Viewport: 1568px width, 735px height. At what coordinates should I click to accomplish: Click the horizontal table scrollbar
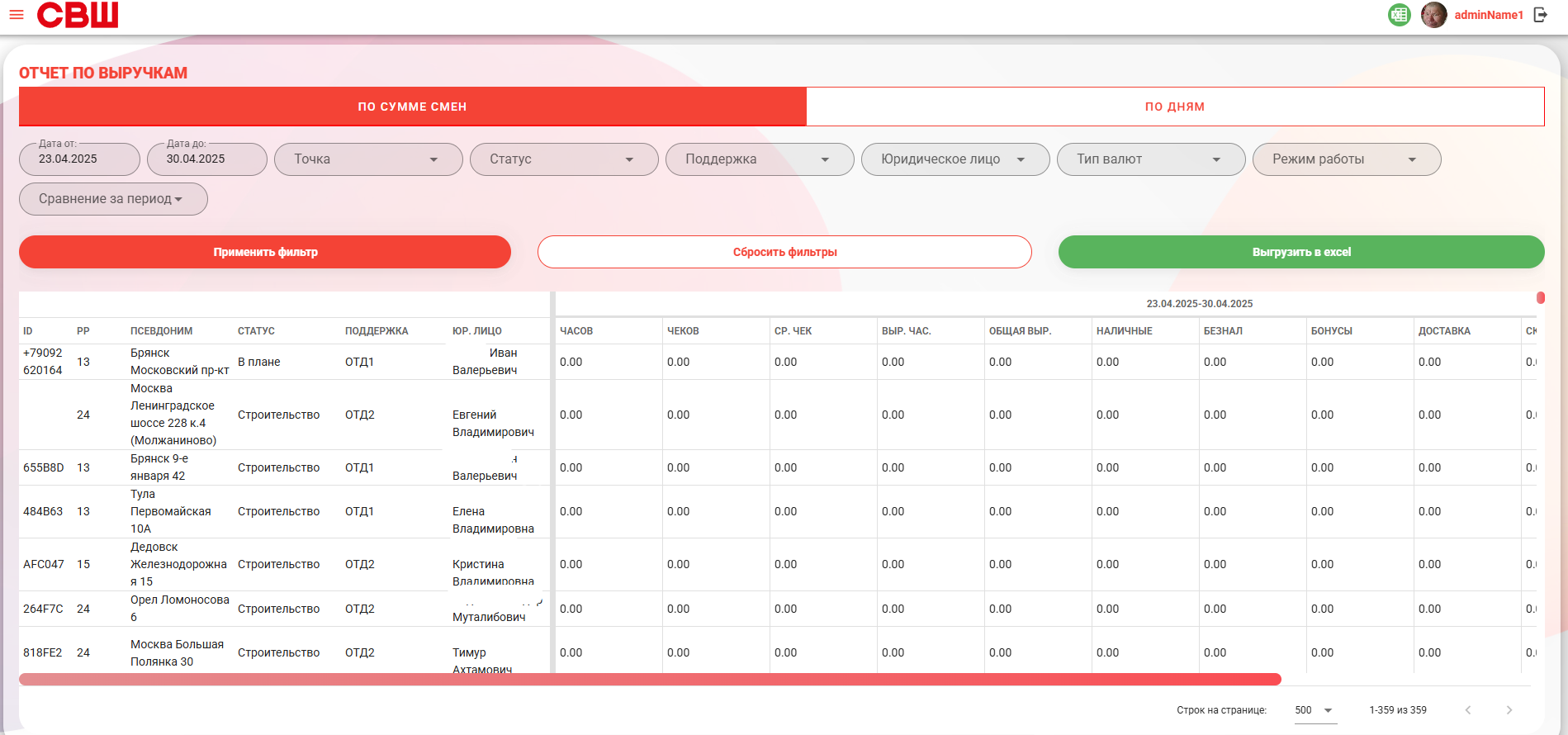[x=650, y=680]
